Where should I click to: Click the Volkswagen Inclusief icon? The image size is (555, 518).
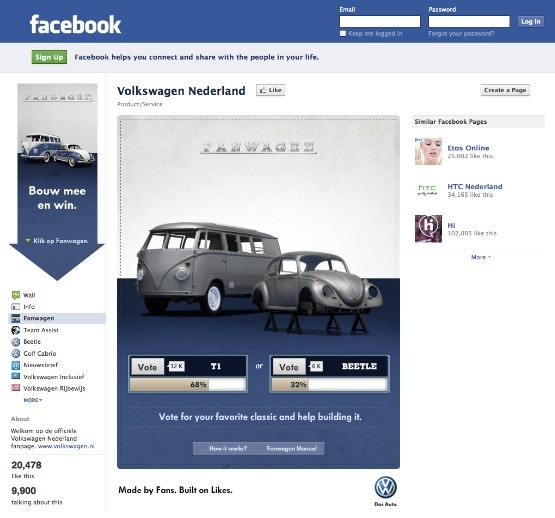[x=16, y=376]
